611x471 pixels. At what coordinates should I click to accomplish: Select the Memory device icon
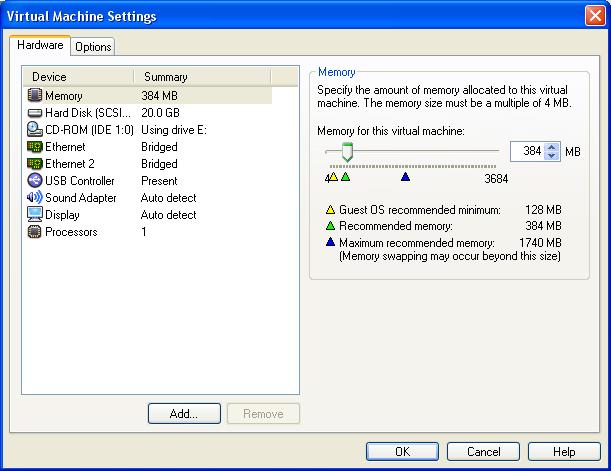[x=35, y=95]
